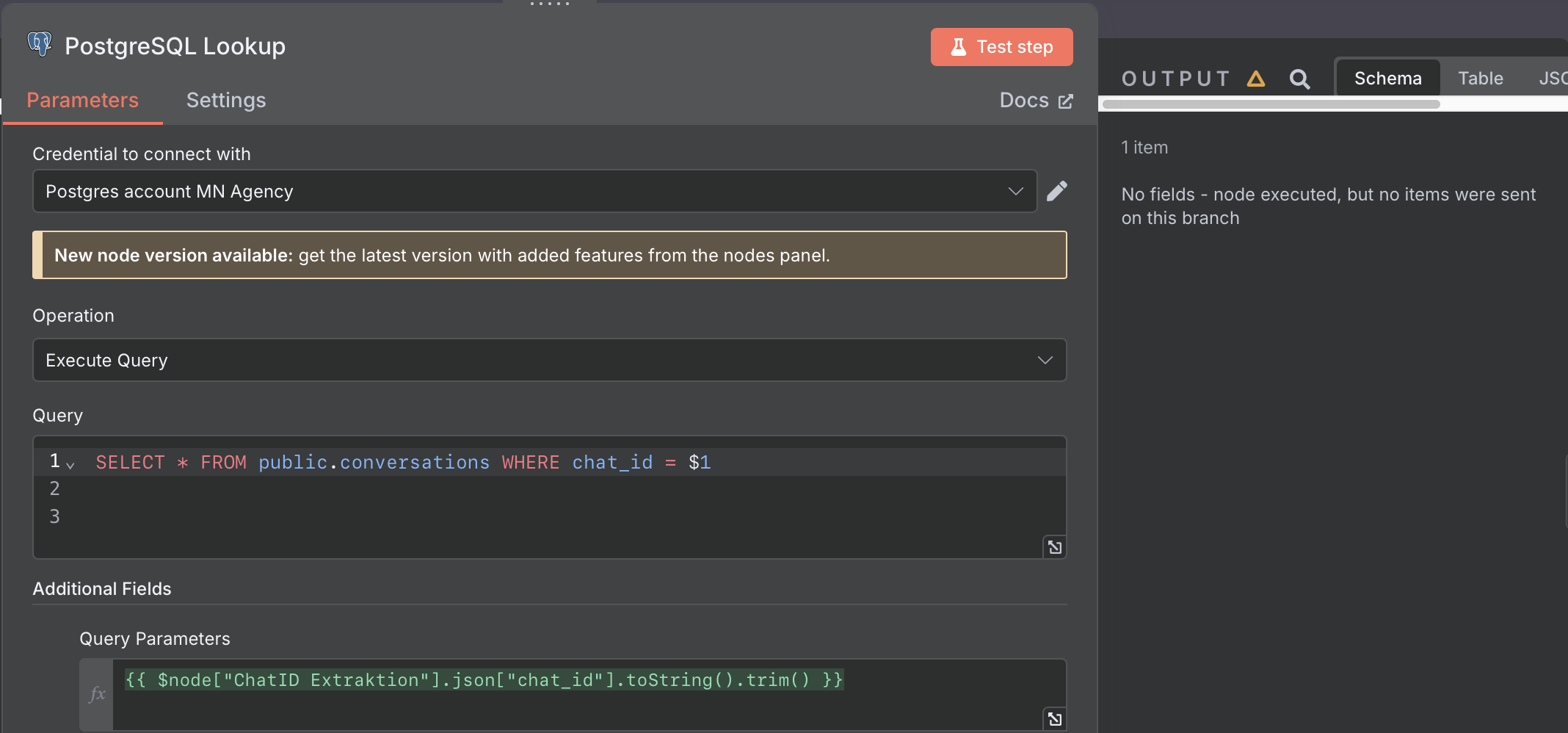
Task: Click the 'Additional Fields' section label
Action: (102, 589)
